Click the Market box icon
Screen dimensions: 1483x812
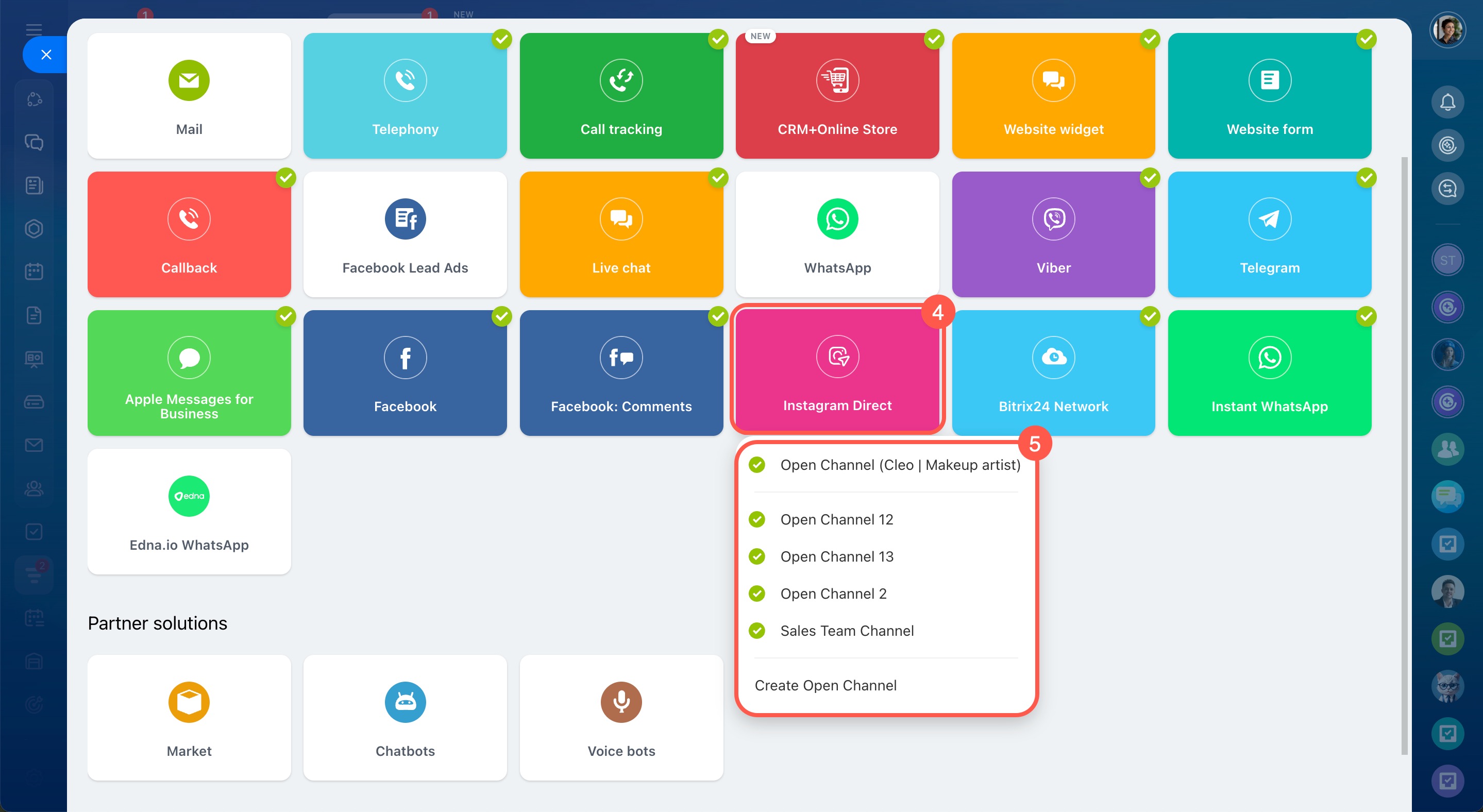[189, 702]
